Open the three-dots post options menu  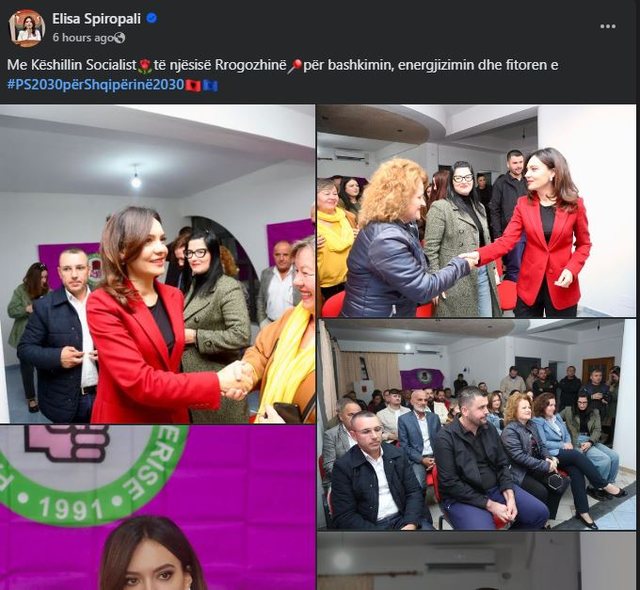(608, 27)
